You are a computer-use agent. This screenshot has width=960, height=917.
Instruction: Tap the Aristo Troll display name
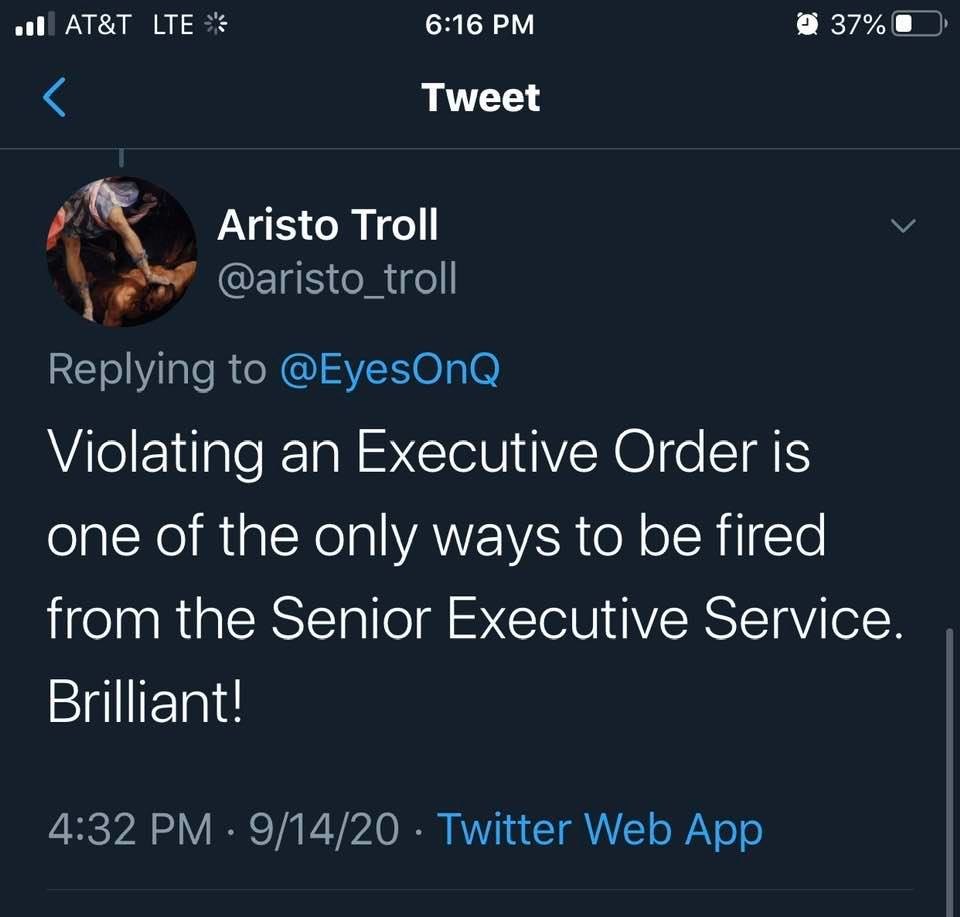[x=328, y=225]
